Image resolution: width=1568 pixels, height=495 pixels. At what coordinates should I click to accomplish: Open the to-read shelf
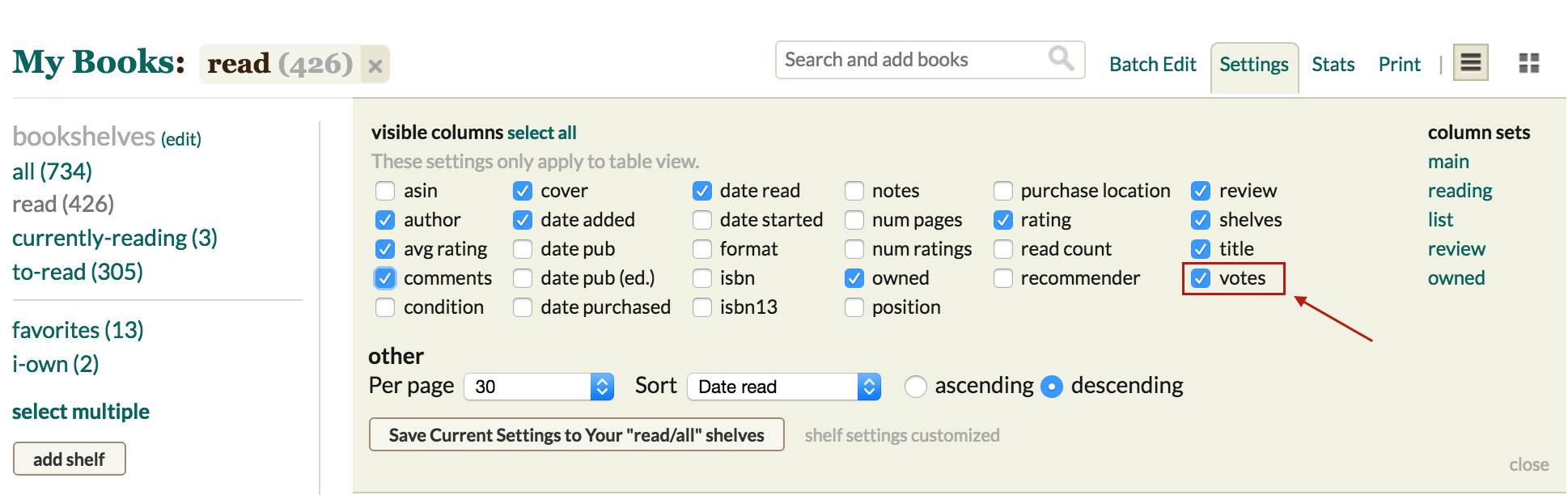coord(78,272)
